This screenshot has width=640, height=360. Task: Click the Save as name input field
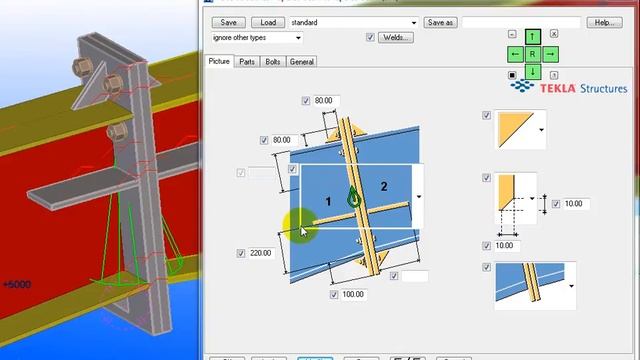[521, 23]
